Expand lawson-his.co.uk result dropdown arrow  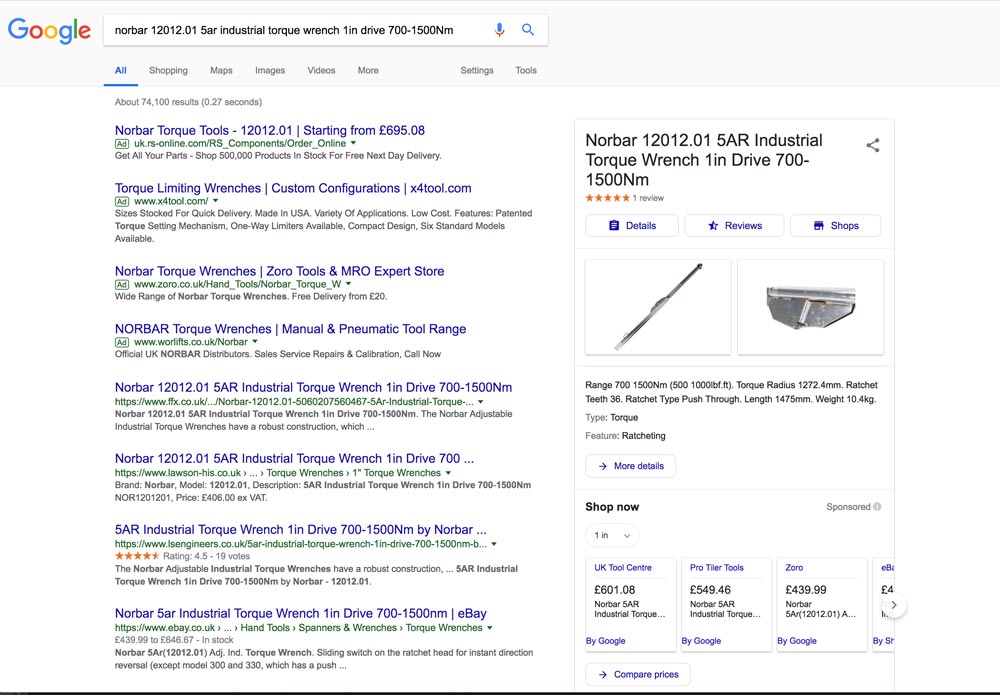(448, 473)
